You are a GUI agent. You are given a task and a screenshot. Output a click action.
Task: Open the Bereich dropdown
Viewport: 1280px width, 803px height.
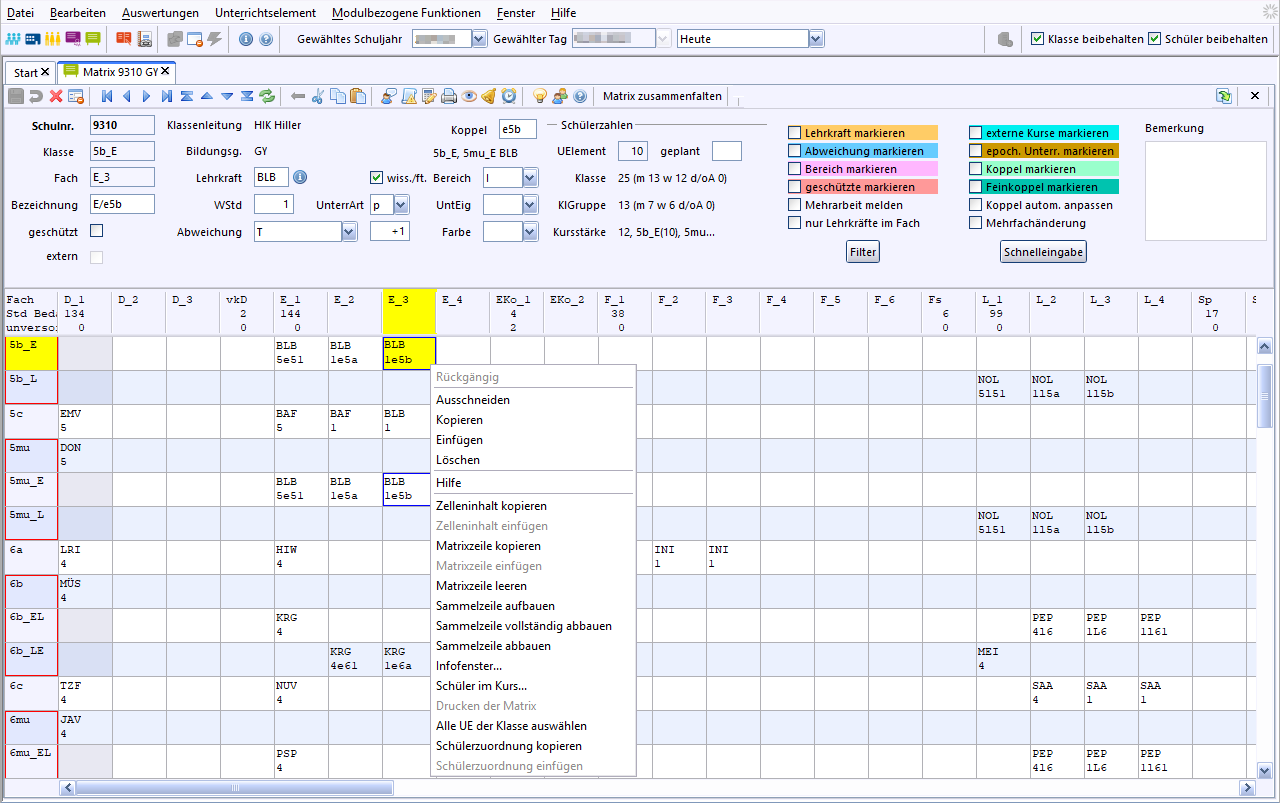coord(530,177)
